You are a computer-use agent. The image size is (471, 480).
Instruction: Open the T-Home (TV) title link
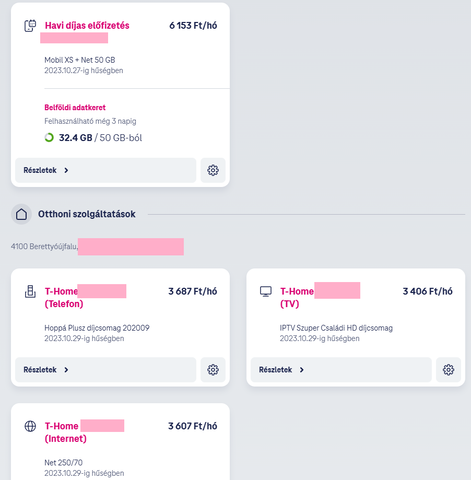point(297,297)
